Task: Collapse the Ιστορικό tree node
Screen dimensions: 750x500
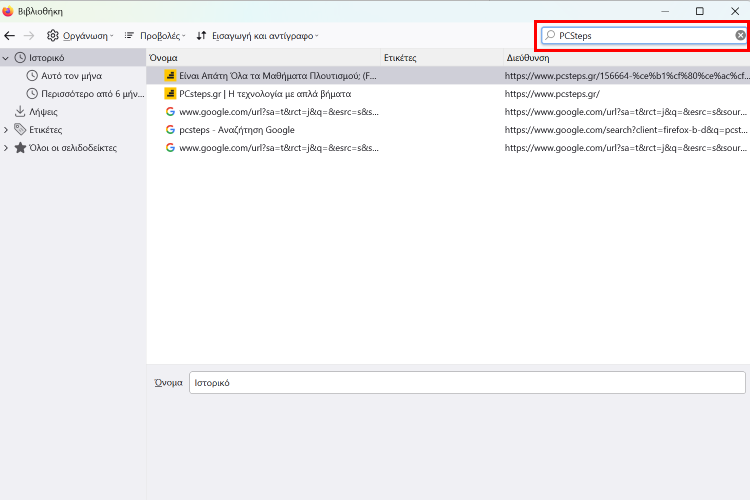Action: click(6, 58)
